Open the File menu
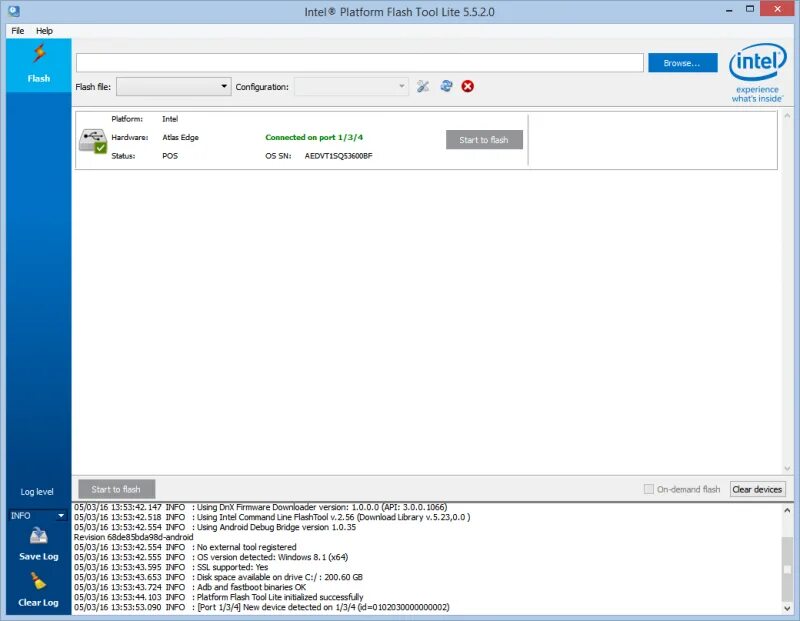This screenshot has height=621, width=800. (x=18, y=31)
